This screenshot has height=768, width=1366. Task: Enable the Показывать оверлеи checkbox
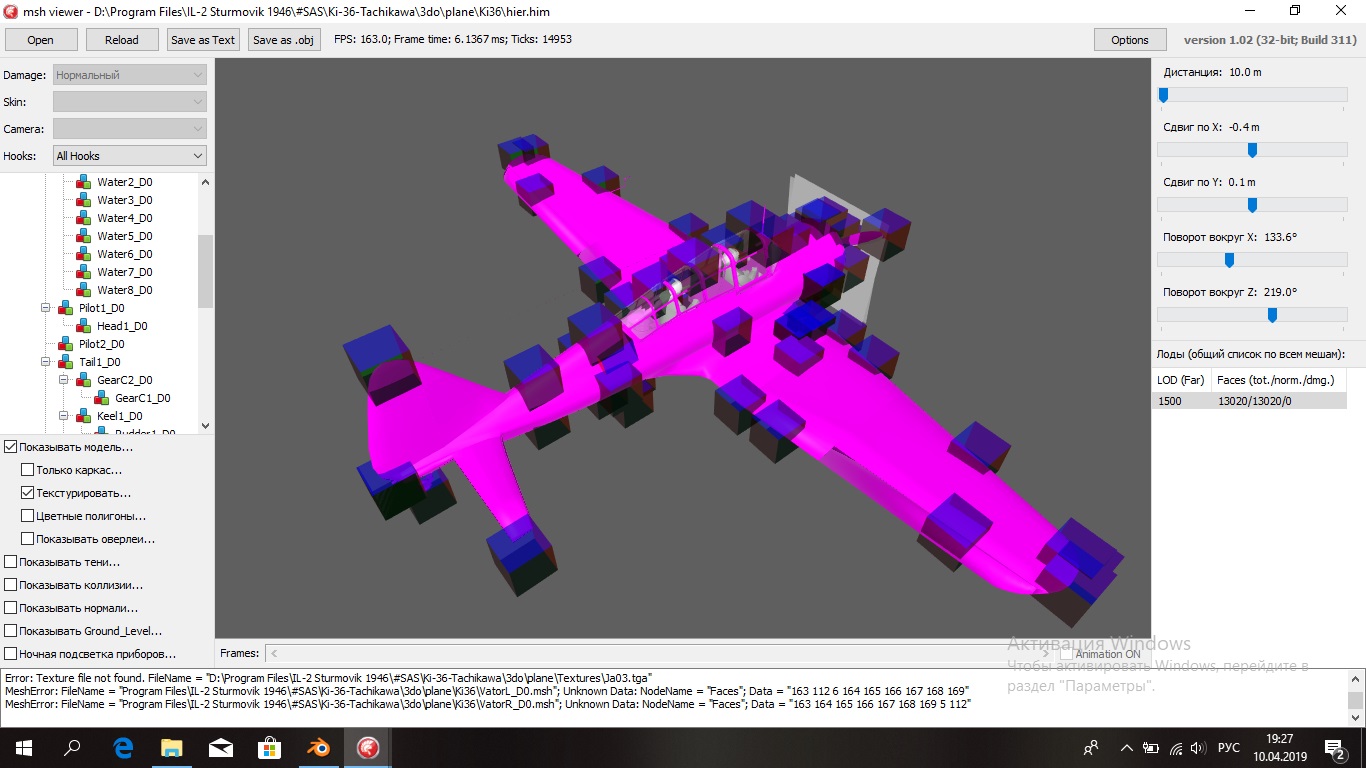tap(28, 539)
